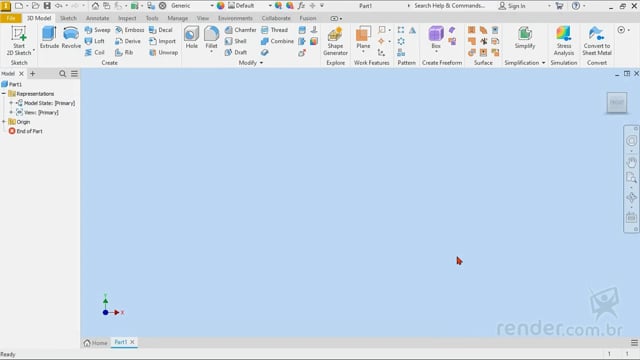Screen dimensions: 640x360
Task: Open document tabs menu at bottom right
Action: [634, 343]
